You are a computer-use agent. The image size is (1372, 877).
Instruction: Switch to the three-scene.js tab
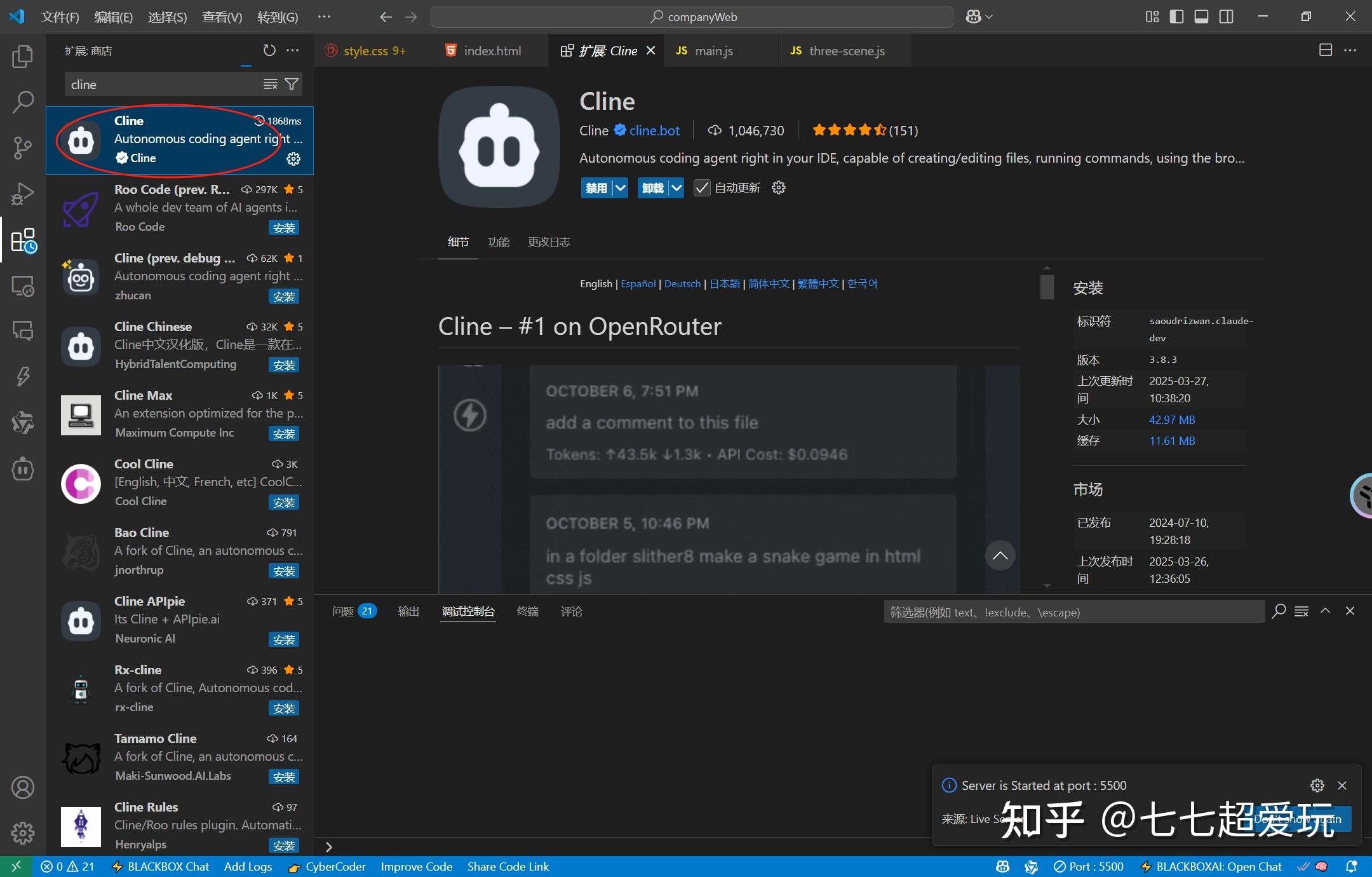[846, 51]
